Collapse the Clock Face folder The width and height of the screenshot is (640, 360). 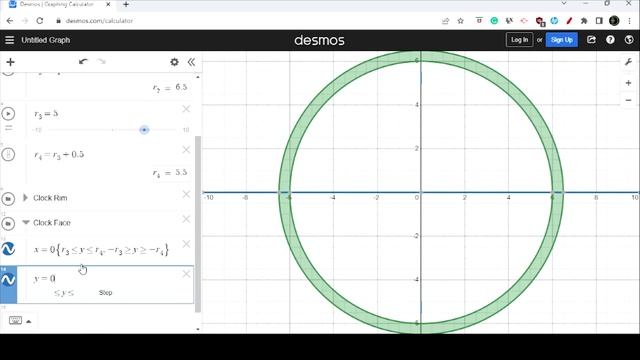click(x=26, y=222)
